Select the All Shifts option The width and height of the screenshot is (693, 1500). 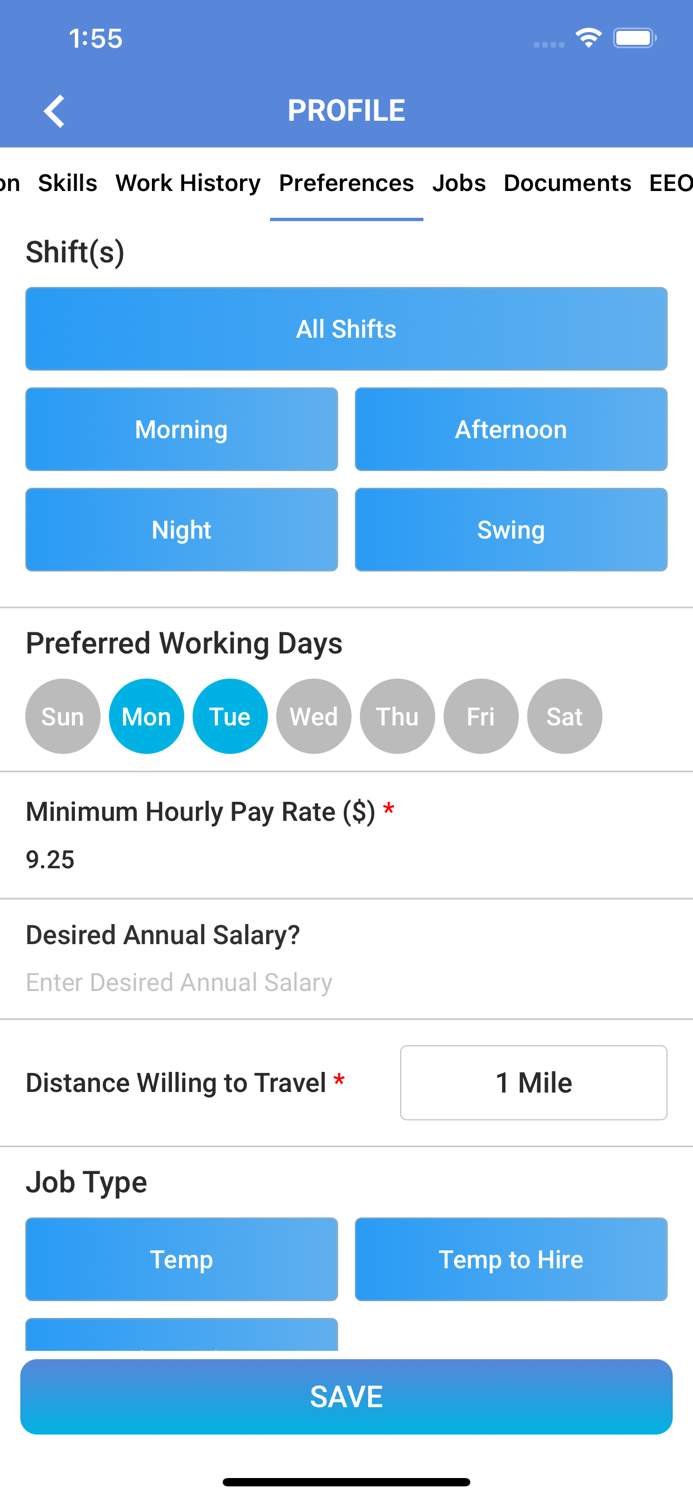click(x=346, y=328)
